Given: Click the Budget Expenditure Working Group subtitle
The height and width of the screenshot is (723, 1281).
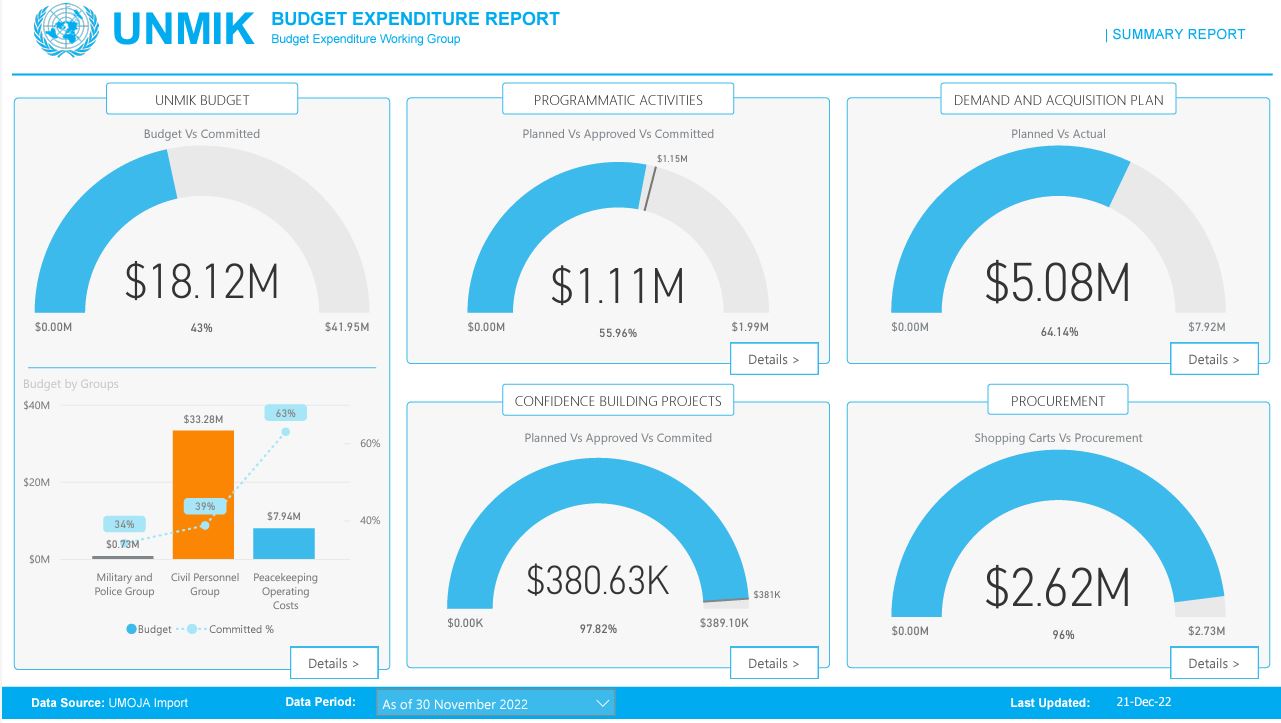Looking at the screenshot, I should pyautogui.click(x=366, y=39).
